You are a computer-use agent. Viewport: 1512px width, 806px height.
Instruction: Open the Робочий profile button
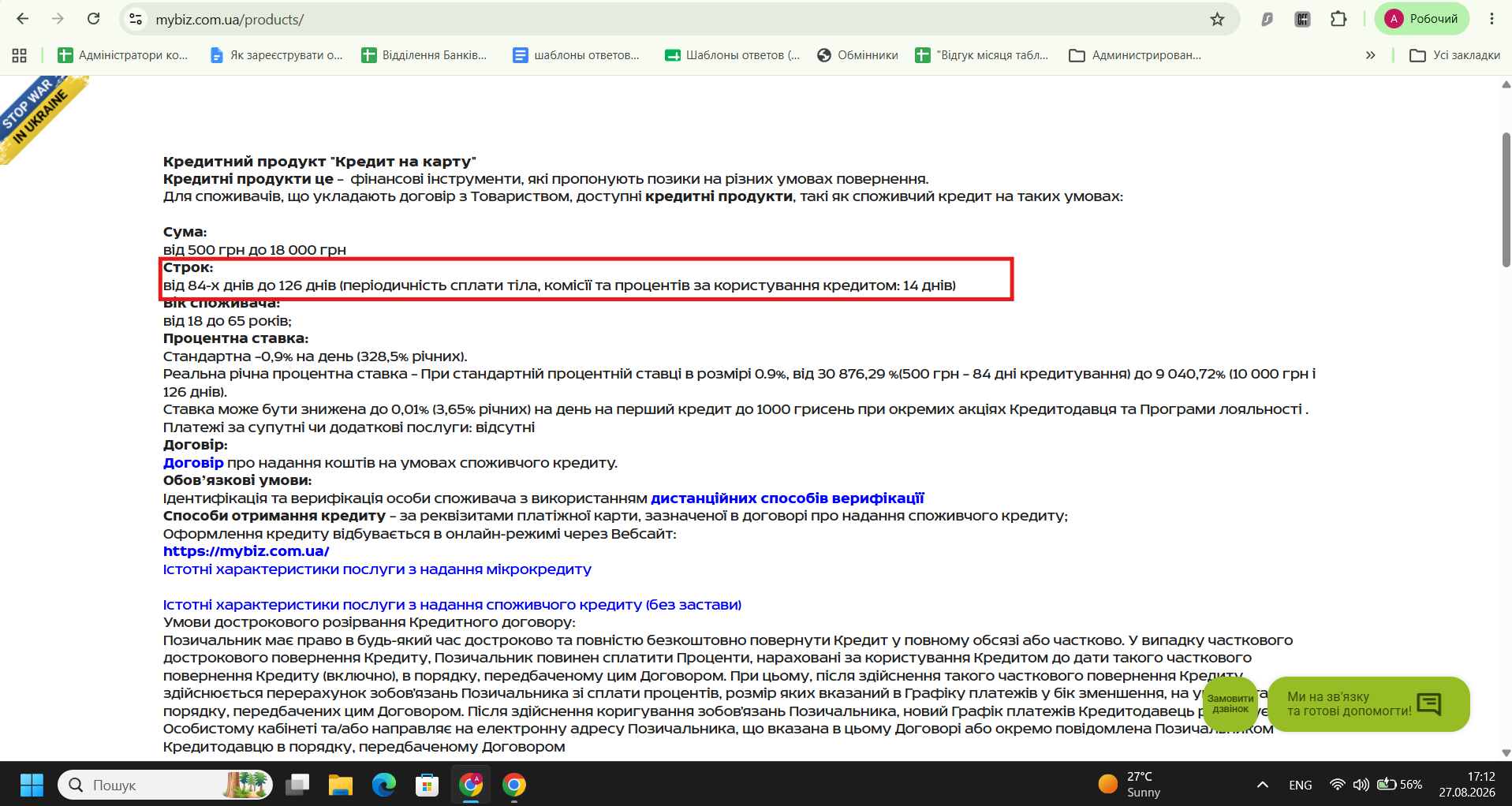coord(1422,19)
